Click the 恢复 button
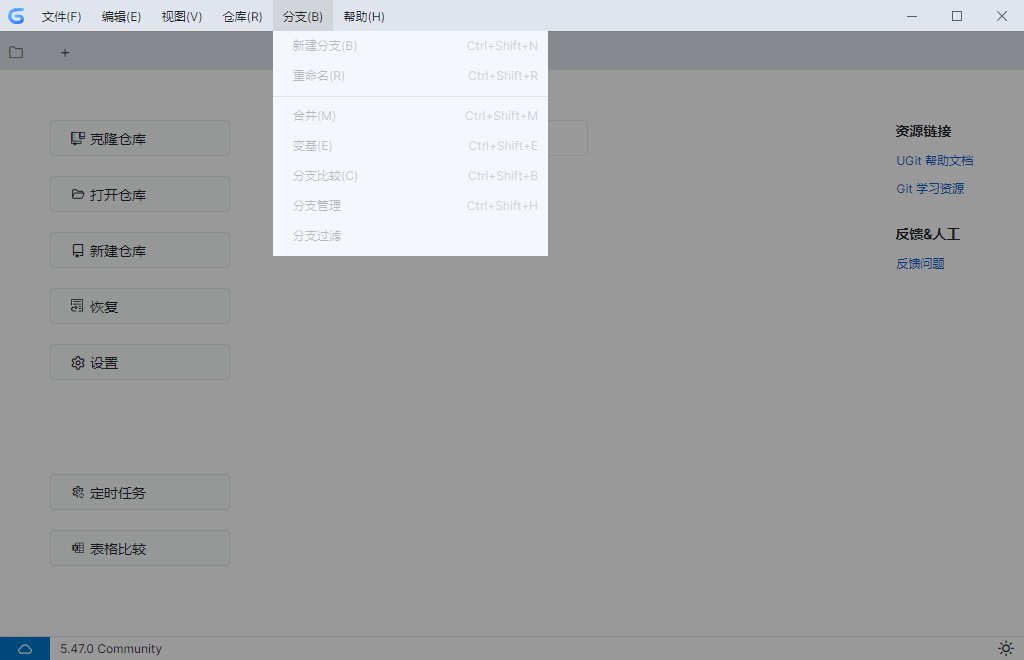Image resolution: width=1024 pixels, height=660 pixels. coord(140,306)
